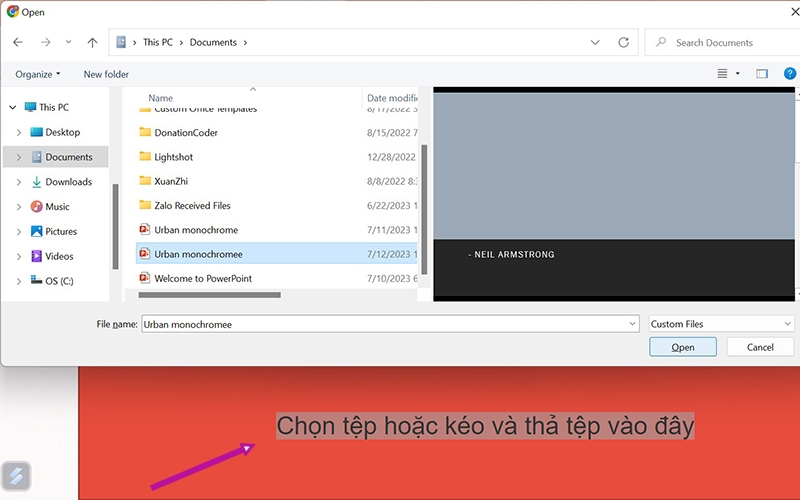The height and width of the screenshot is (500, 800).
Task: Expand the OS (C:) tree node
Action: [x=19, y=281]
